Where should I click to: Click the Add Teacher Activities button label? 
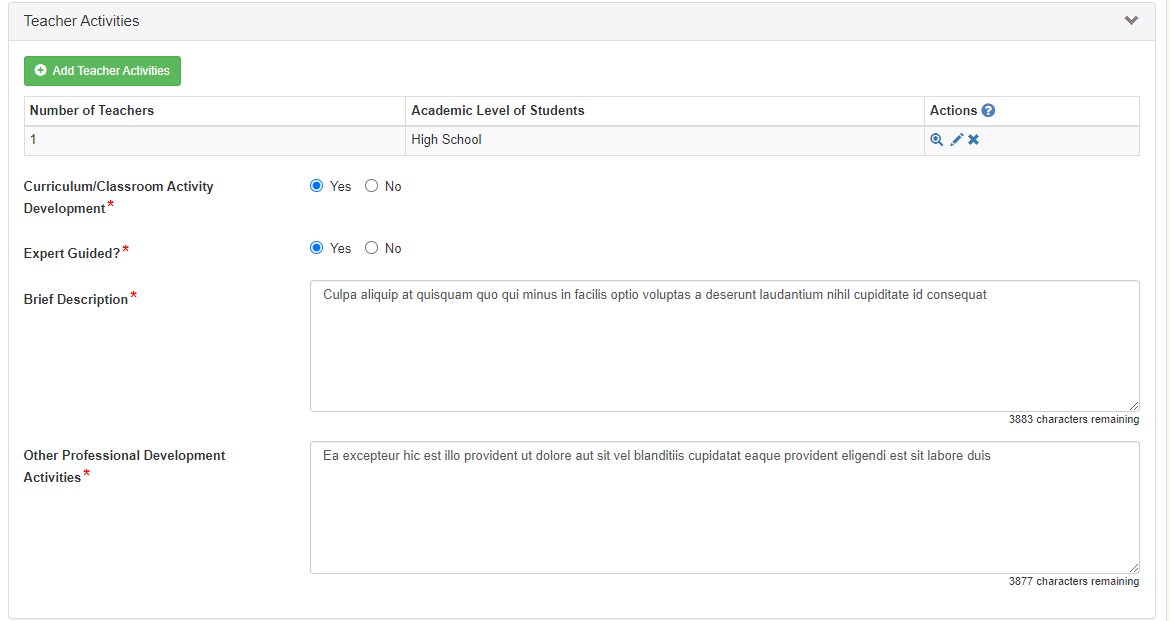click(111, 71)
